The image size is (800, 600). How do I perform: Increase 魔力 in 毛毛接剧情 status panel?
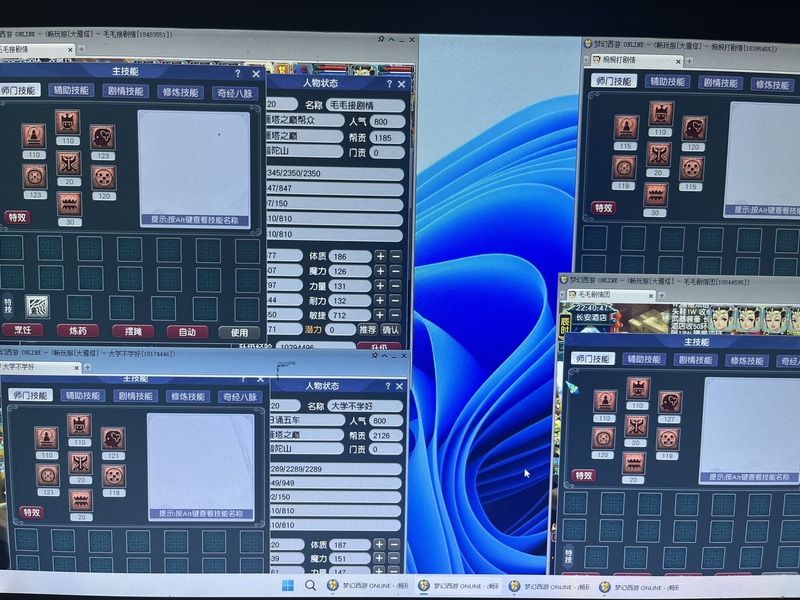coord(380,271)
